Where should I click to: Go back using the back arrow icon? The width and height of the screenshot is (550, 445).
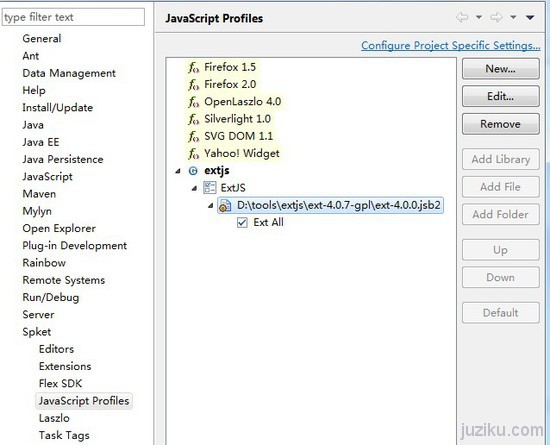(x=462, y=17)
